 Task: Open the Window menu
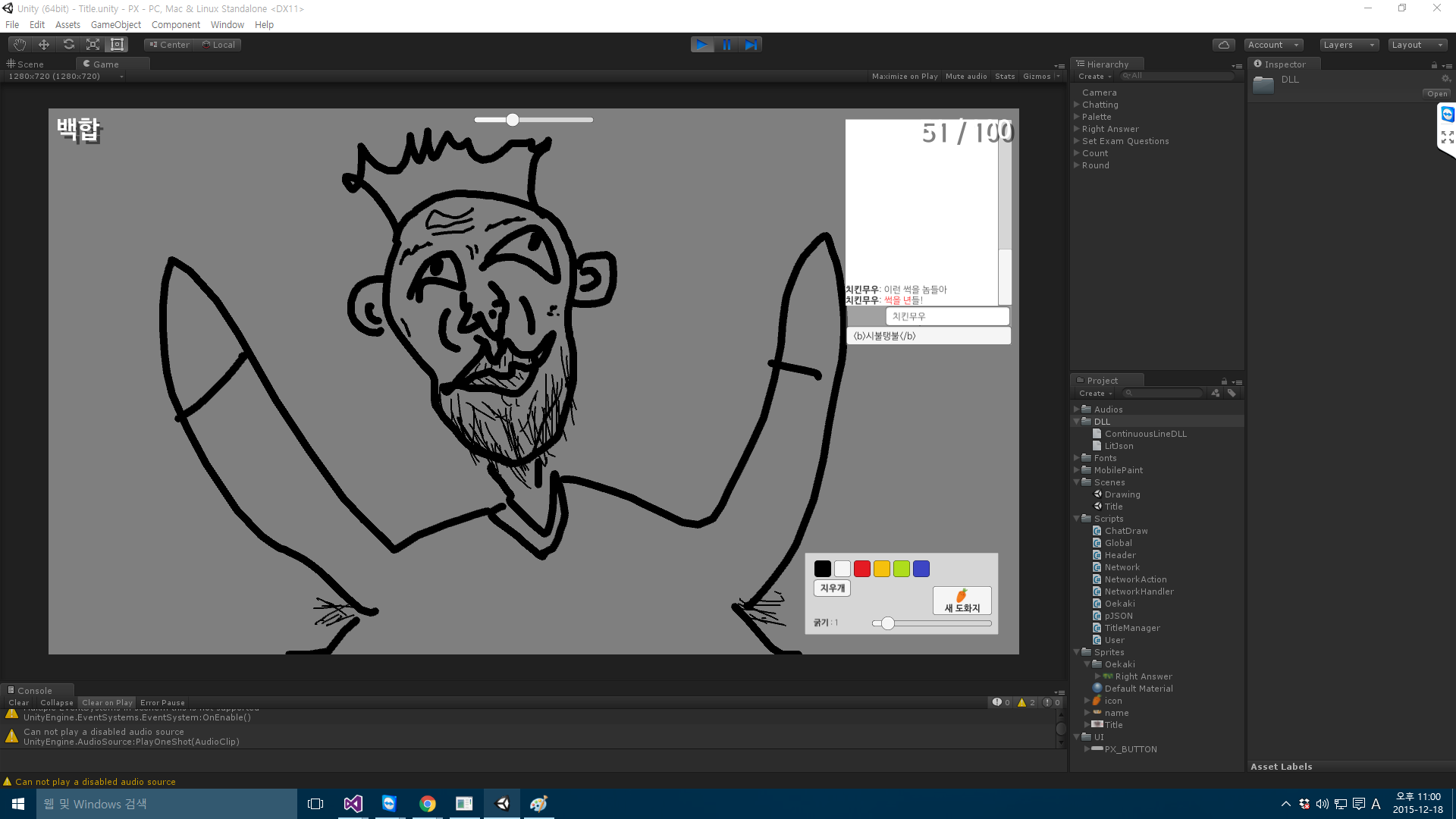227,25
